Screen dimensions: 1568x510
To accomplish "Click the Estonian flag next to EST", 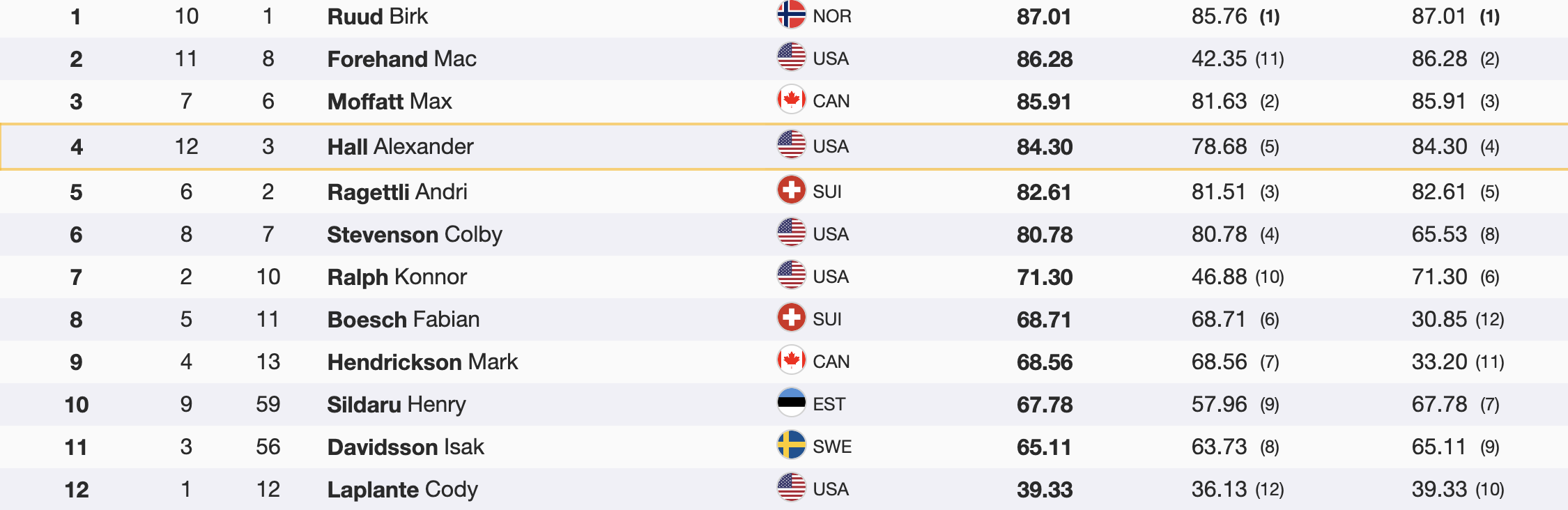I will (791, 403).
